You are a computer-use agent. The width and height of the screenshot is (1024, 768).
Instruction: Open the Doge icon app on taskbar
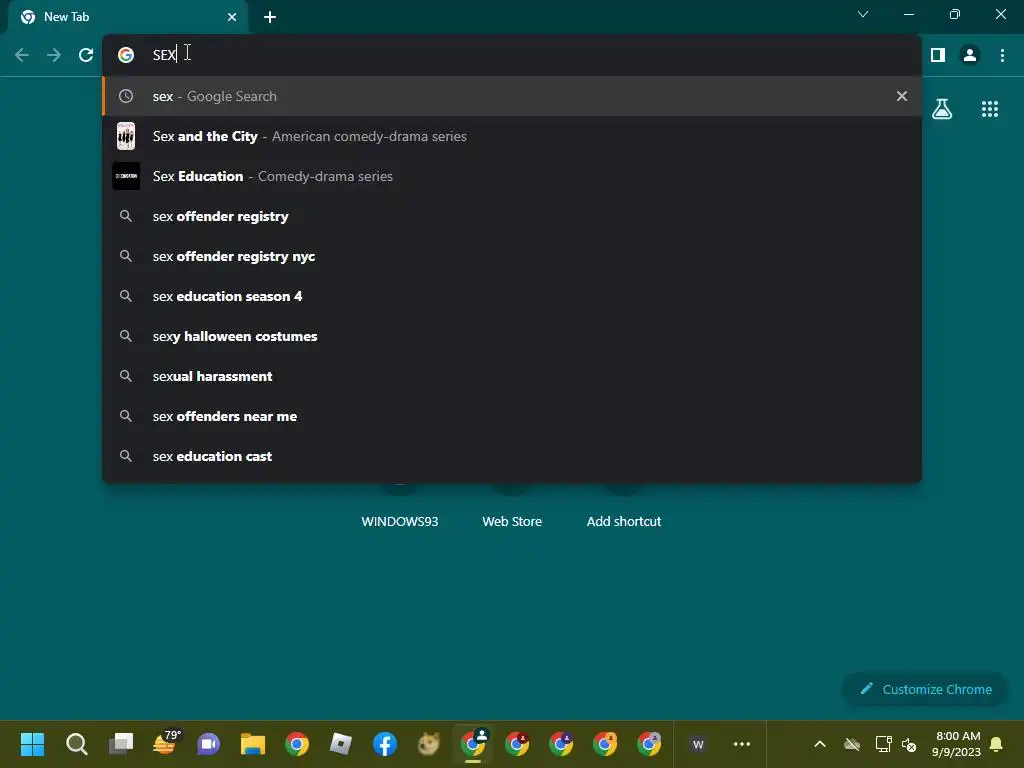click(429, 744)
